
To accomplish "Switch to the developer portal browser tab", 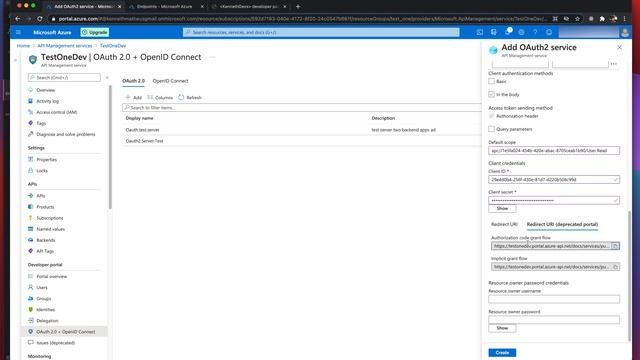I will (249, 7).
